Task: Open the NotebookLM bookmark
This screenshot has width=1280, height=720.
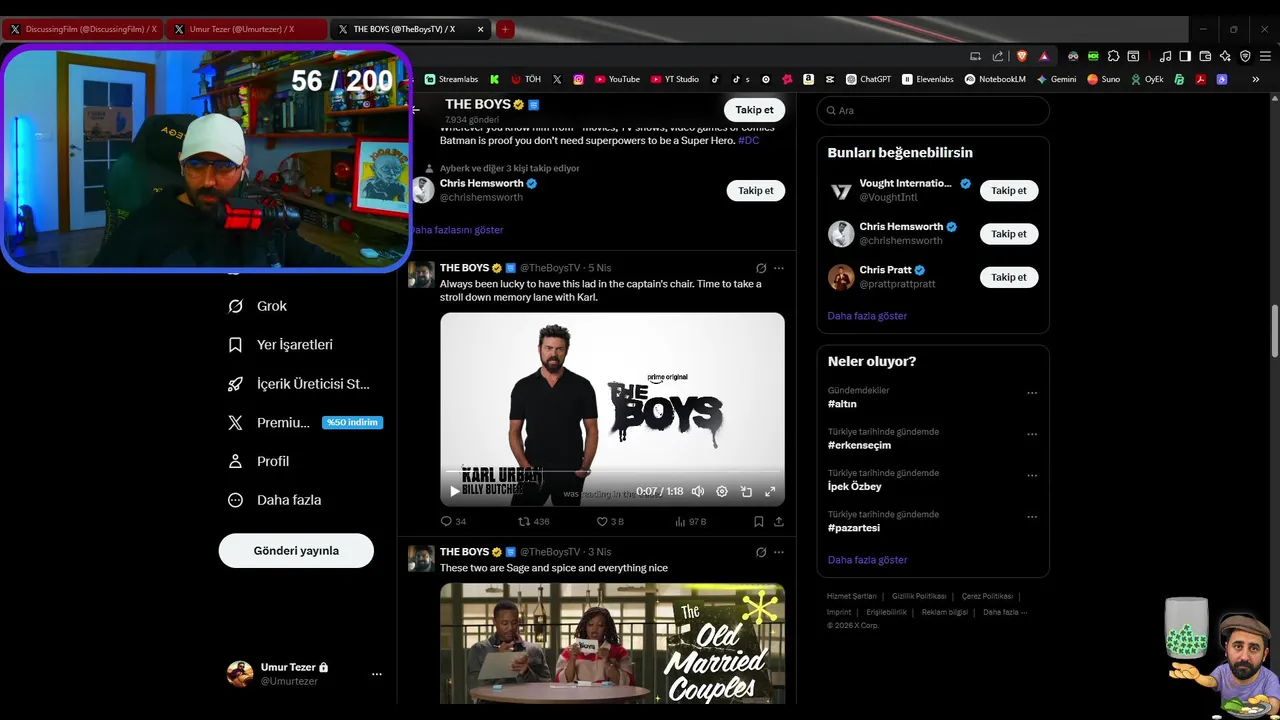Action: [x=995, y=79]
